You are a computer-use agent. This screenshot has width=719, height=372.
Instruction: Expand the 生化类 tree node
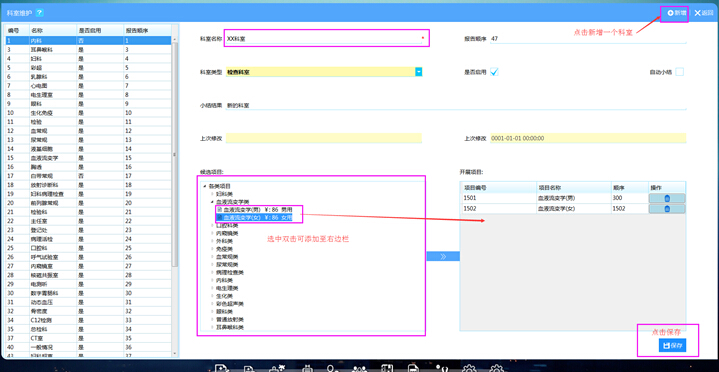pyautogui.click(x=212, y=295)
